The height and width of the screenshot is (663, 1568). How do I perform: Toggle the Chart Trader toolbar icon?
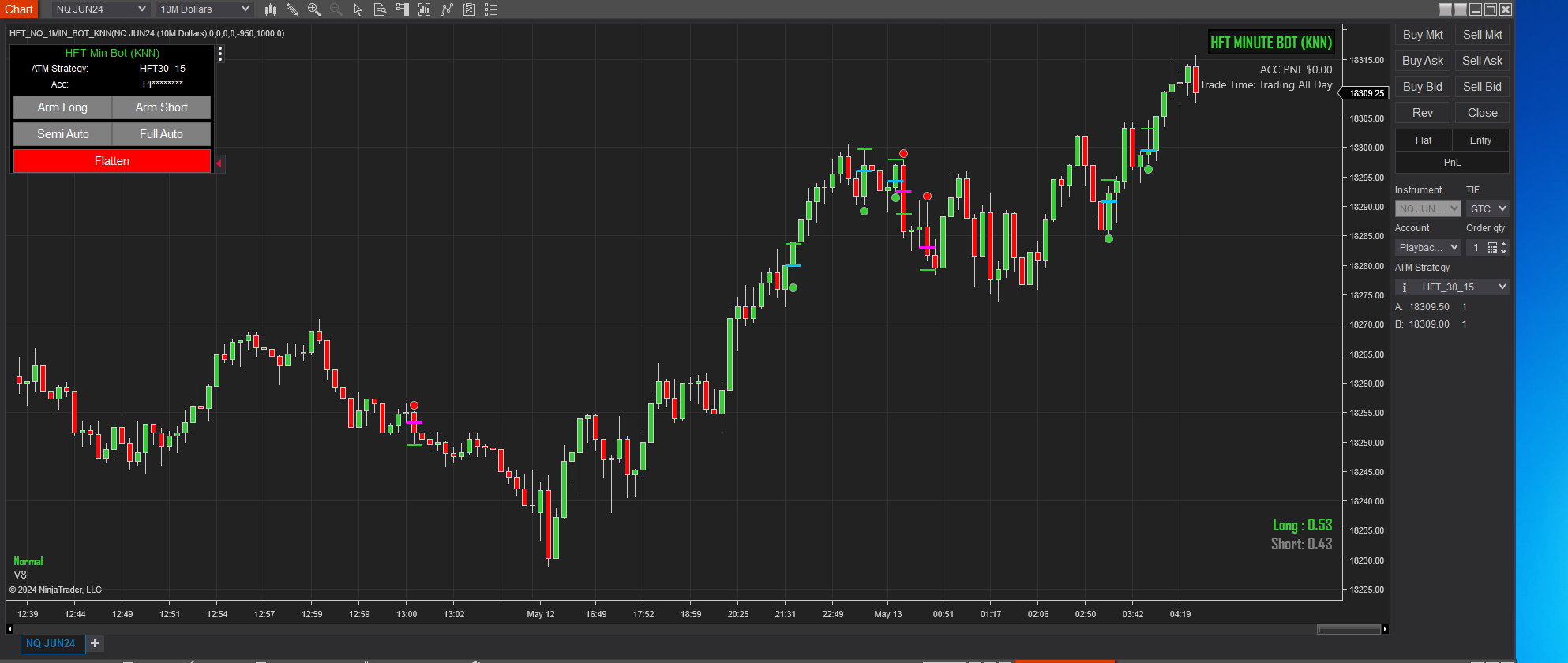tap(403, 9)
